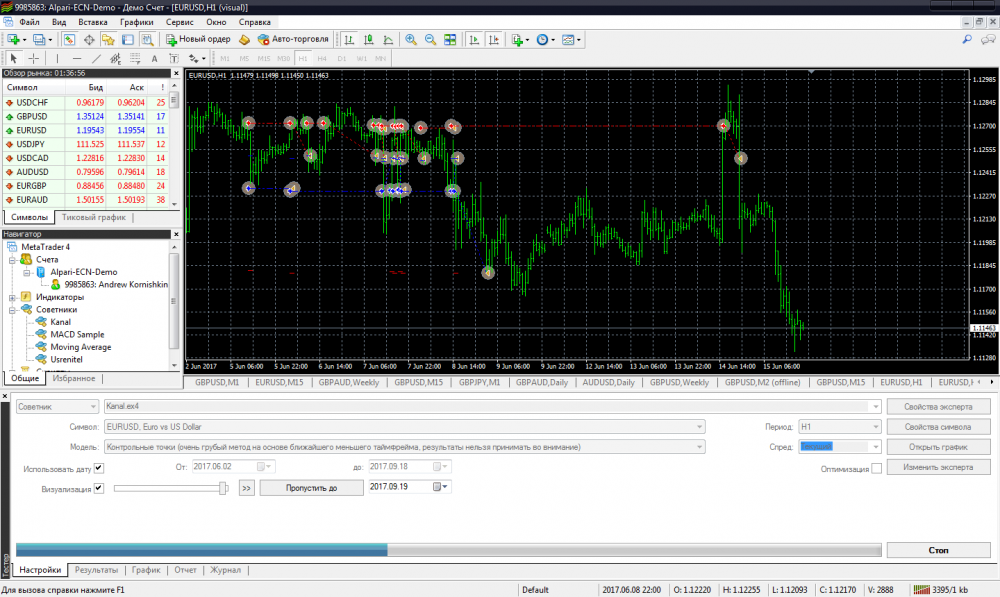Open the periods clock icon
1000x597 pixels.
tap(544, 40)
